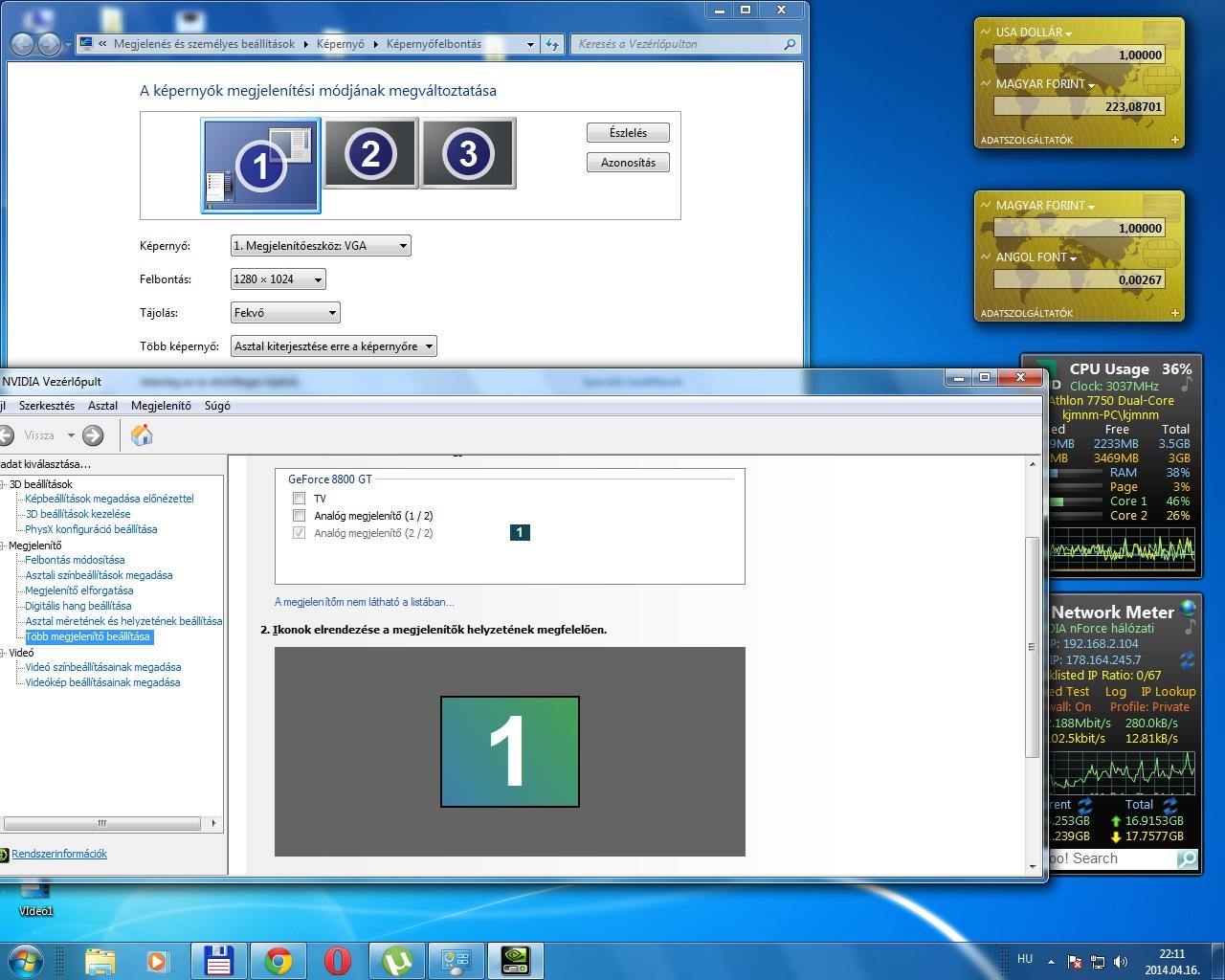Open the Képernyő display dropdown
The width and height of the screenshot is (1225, 980).
tap(321, 246)
